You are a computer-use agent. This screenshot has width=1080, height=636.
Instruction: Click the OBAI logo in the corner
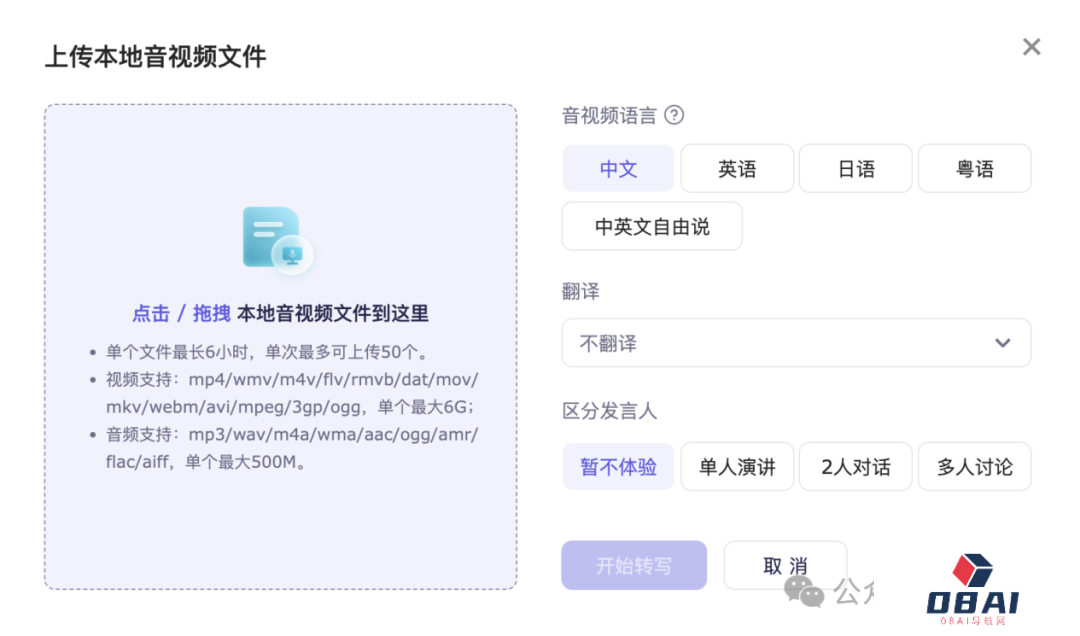coord(972,588)
